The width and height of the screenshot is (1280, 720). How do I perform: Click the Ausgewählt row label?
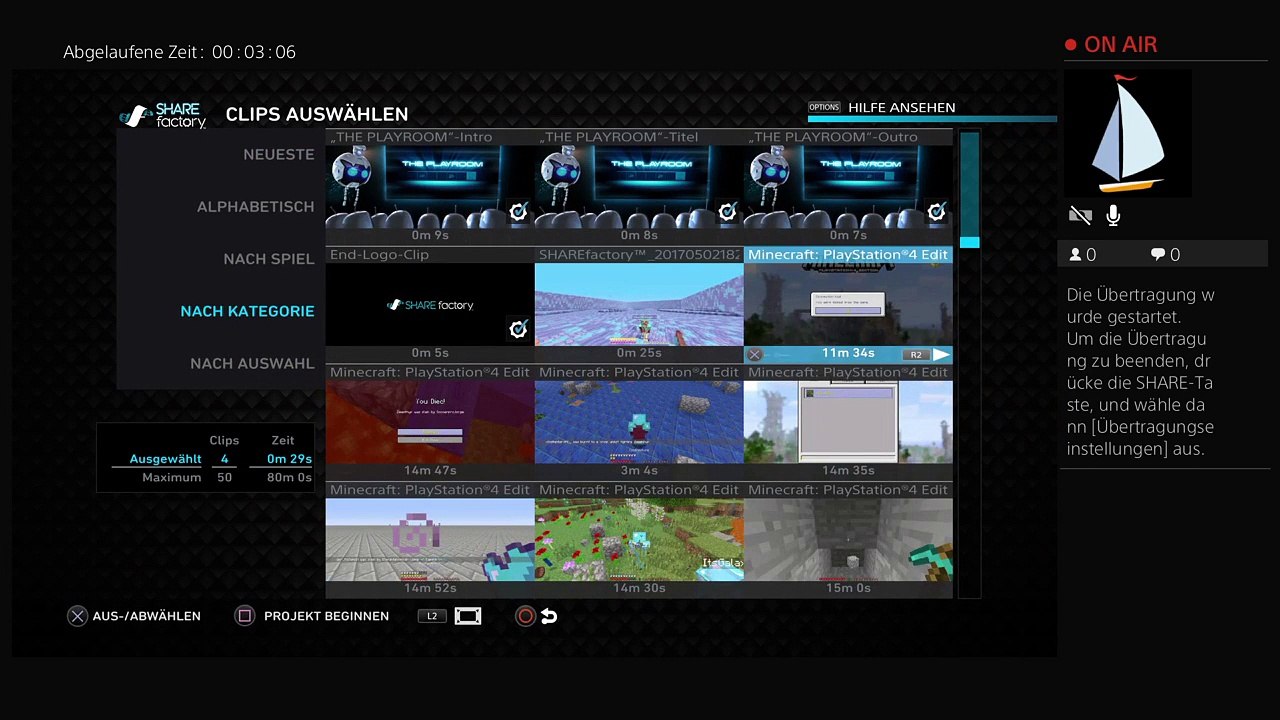click(x=166, y=459)
